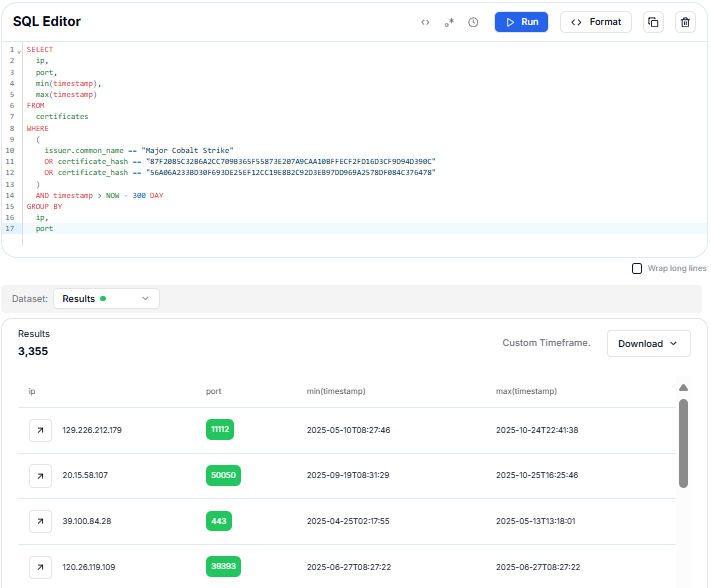Viewport: 711px width, 588px height.
Task: Enable Wrap long lines checkbox
Action: pyautogui.click(x=637, y=268)
